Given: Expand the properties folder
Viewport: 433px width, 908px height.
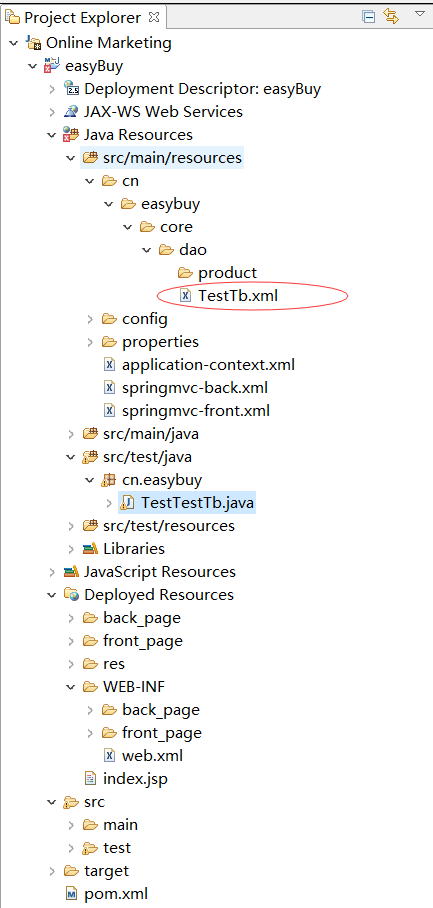Looking at the screenshot, I should click(x=90, y=342).
